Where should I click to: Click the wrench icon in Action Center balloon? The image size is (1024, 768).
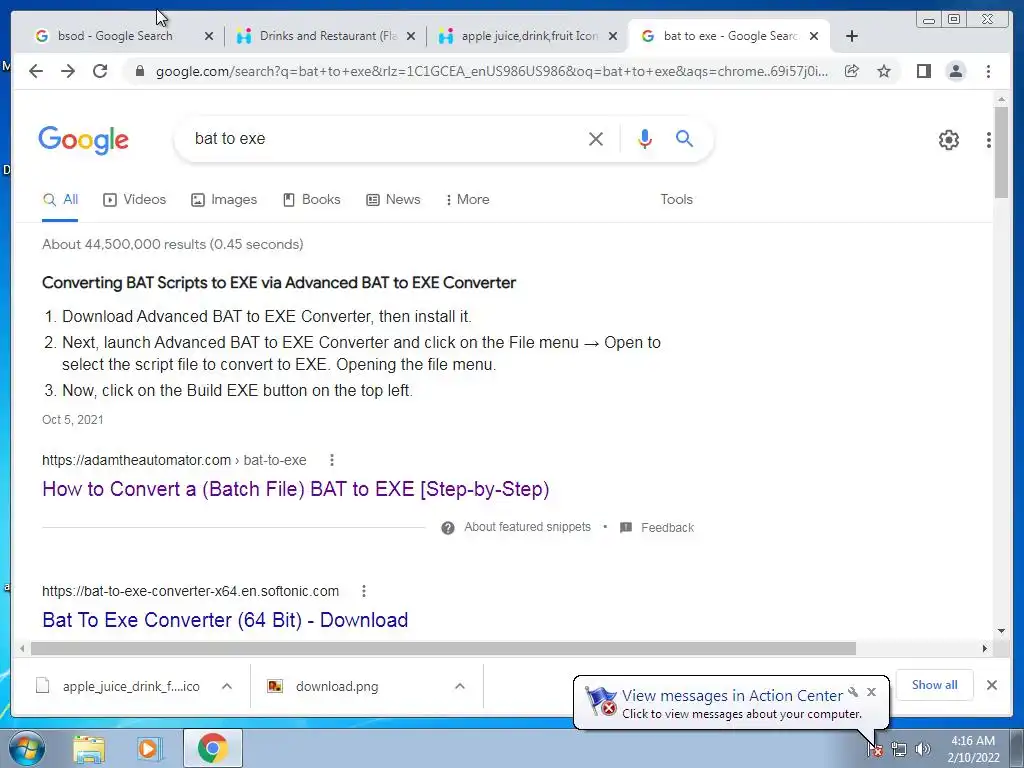[853, 692]
